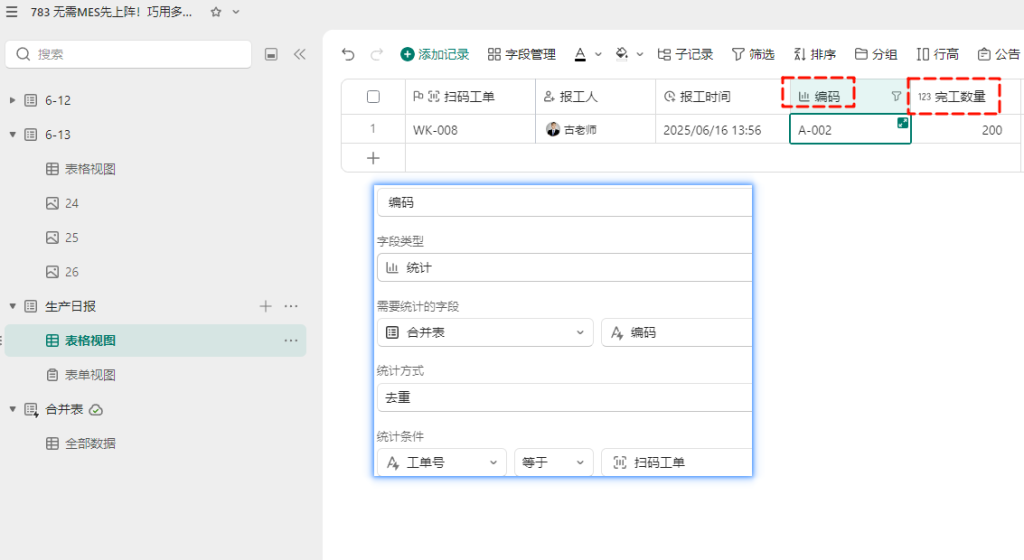
Task: Open the hamburger menu at top left
Action: tap(12, 12)
